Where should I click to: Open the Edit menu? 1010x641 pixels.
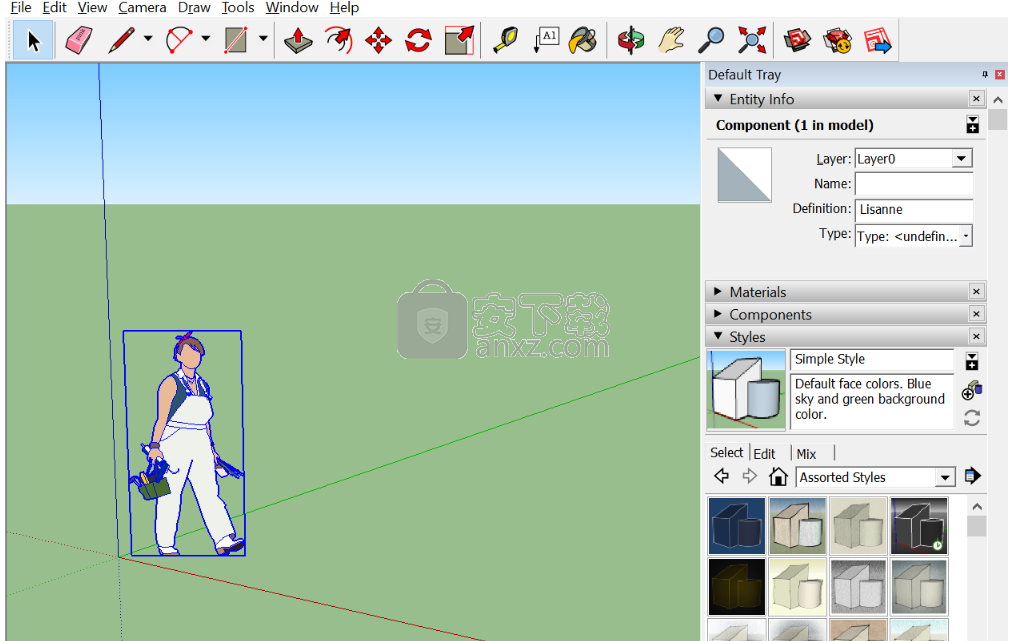tap(54, 8)
